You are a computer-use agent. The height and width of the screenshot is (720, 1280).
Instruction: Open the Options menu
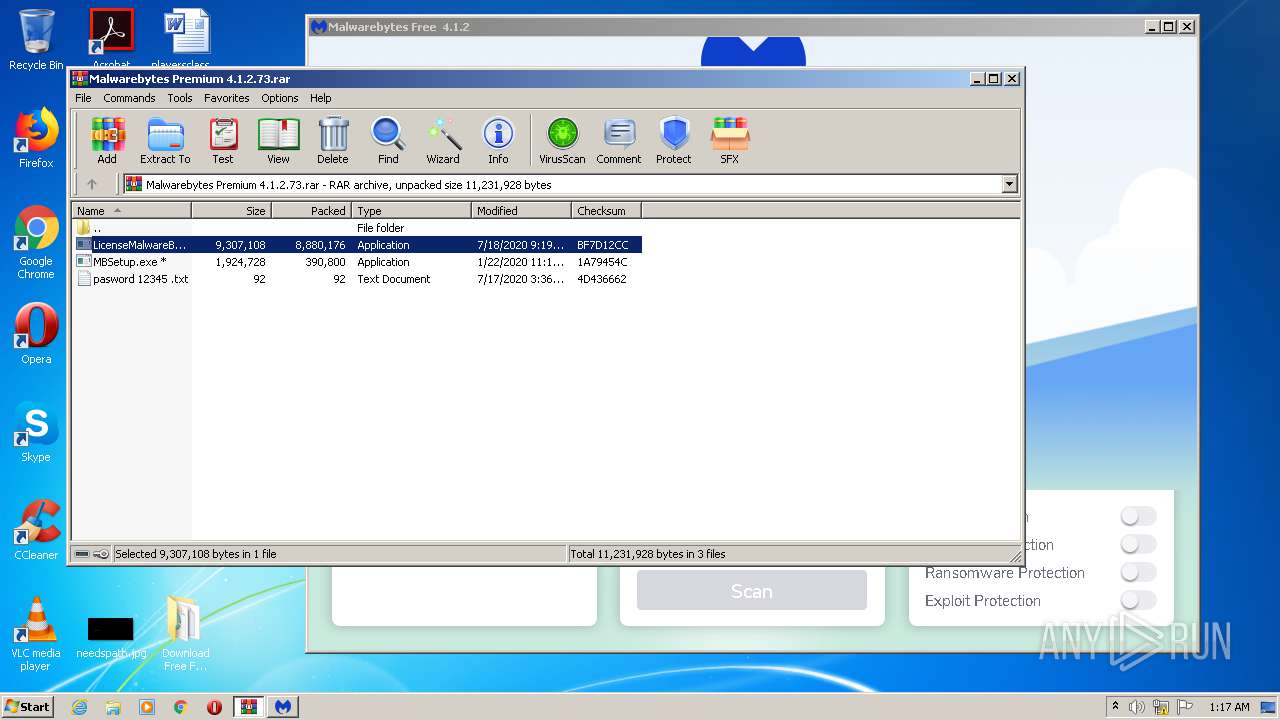(280, 98)
